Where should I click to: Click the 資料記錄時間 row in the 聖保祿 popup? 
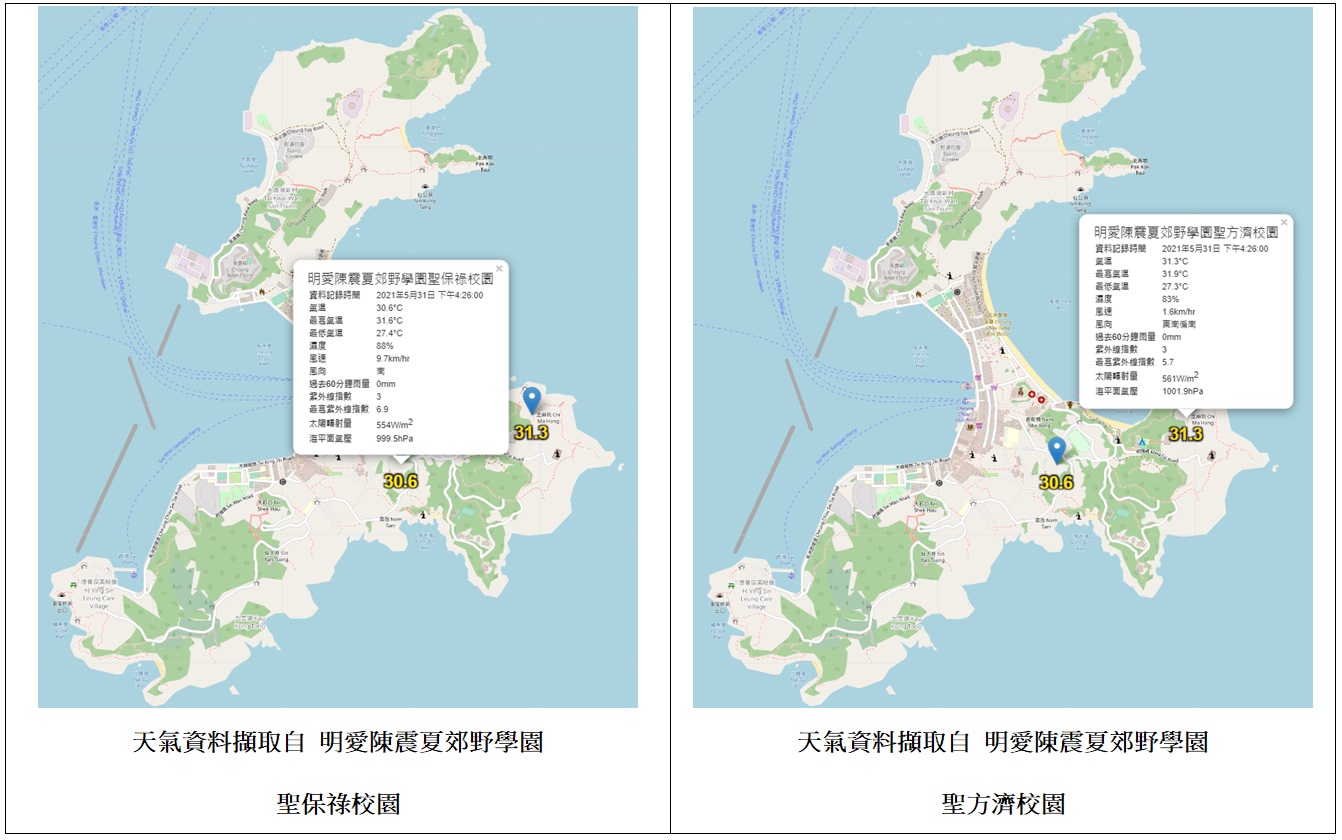(x=396, y=295)
